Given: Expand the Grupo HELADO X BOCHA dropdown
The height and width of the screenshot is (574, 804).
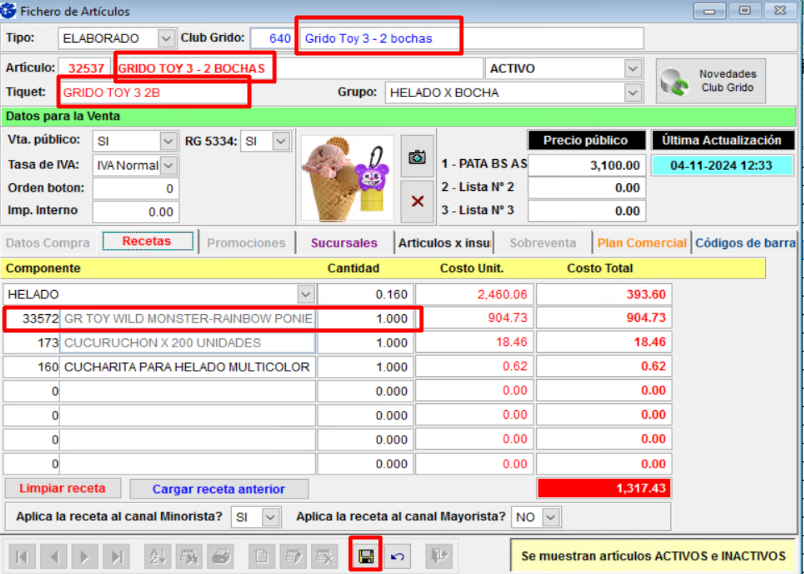Looking at the screenshot, I should [633, 93].
